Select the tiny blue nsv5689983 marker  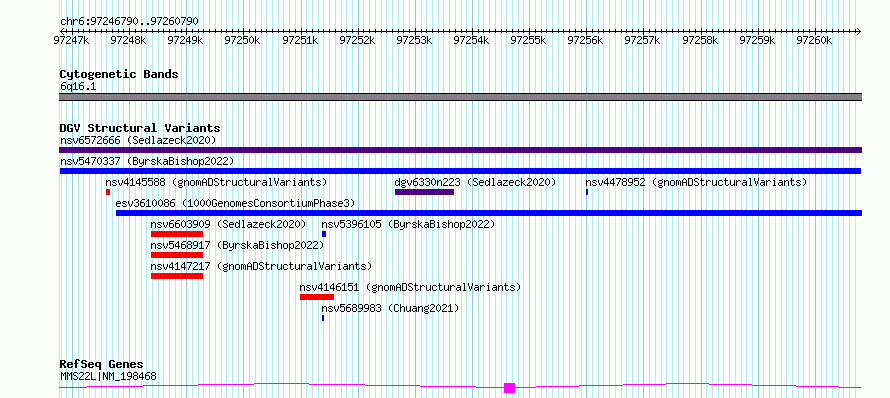coord(323,318)
